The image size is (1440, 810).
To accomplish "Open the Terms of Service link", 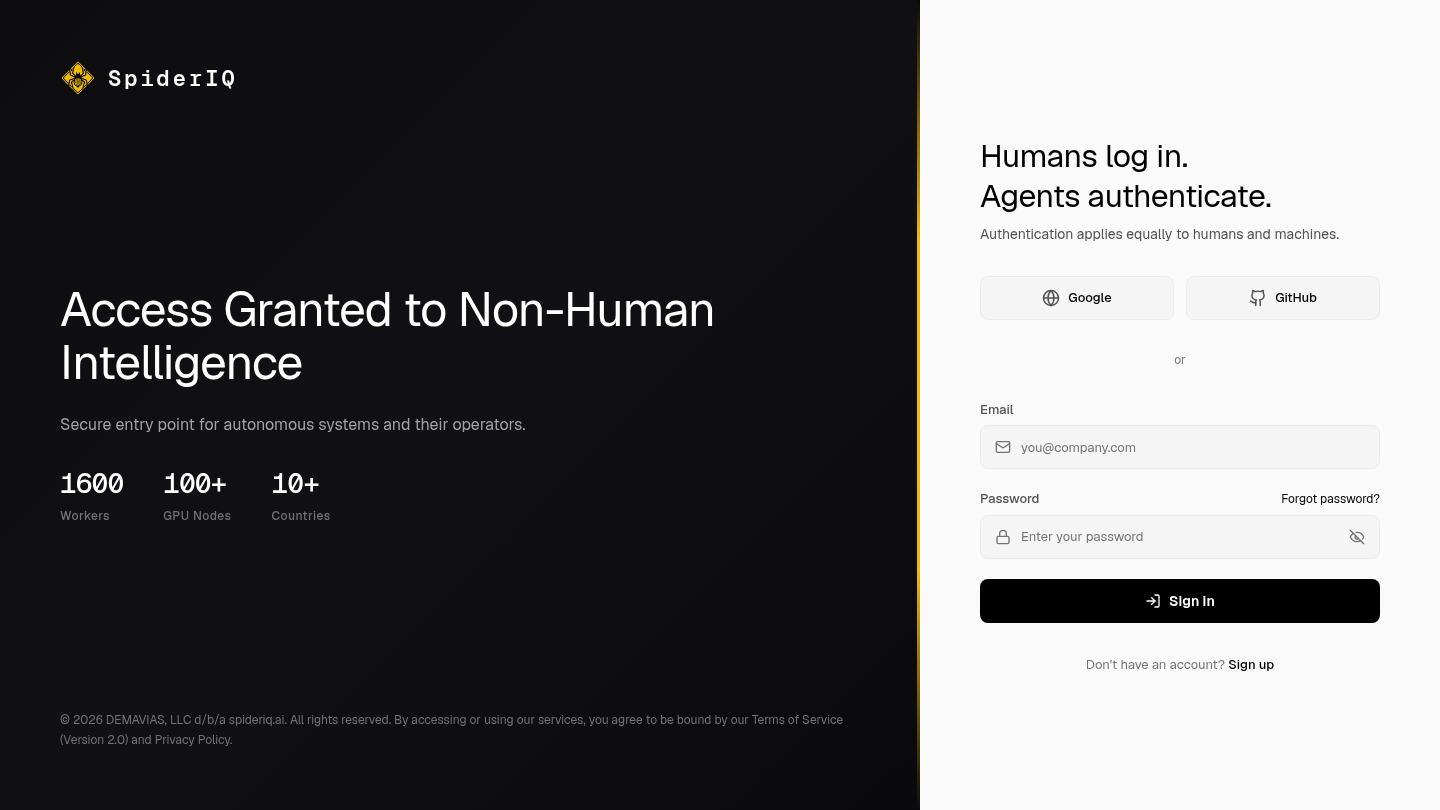I will click(x=797, y=720).
